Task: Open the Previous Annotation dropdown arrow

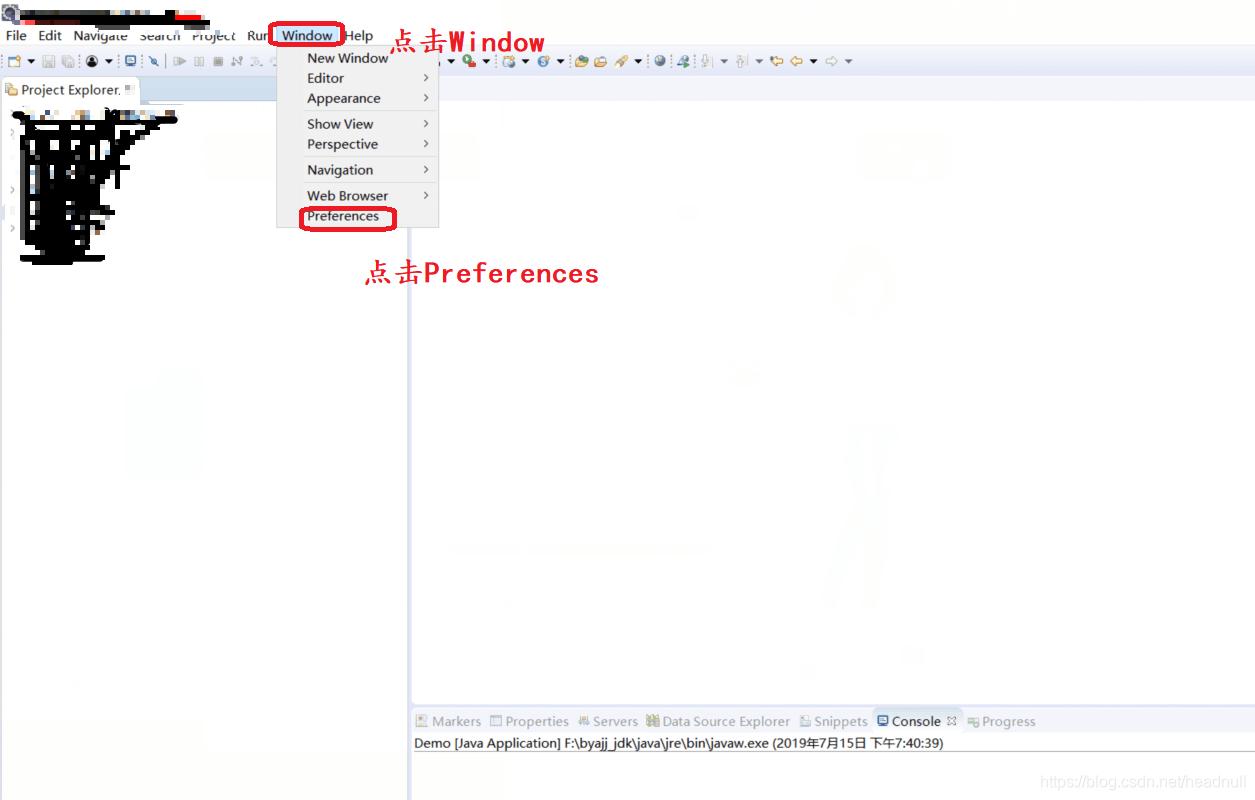Action: pyautogui.click(x=759, y=61)
